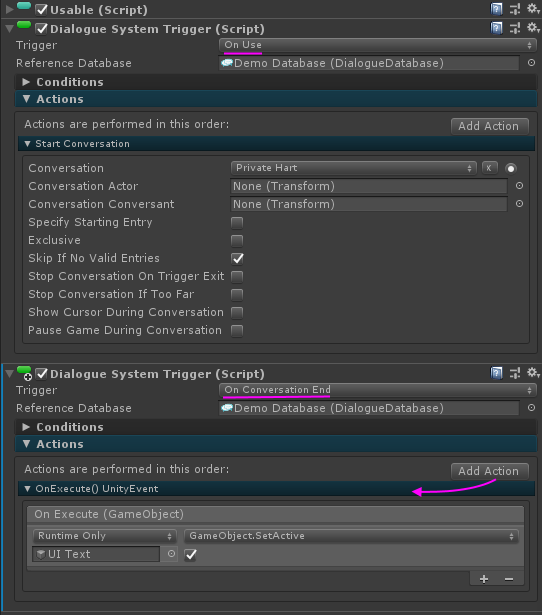The height and width of the screenshot is (615, 542).
Task: Disable the Usable script component checkbox
Action: pos(41,9)
